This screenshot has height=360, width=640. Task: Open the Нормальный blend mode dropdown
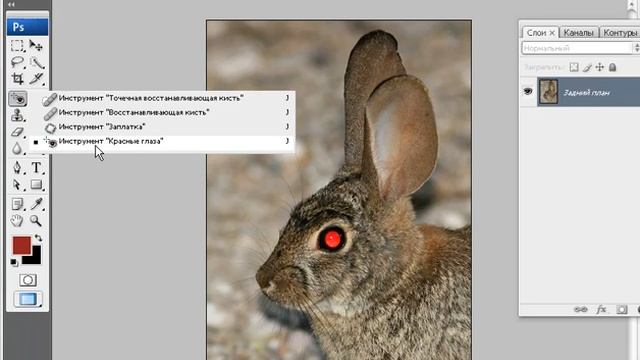(580, 48)
